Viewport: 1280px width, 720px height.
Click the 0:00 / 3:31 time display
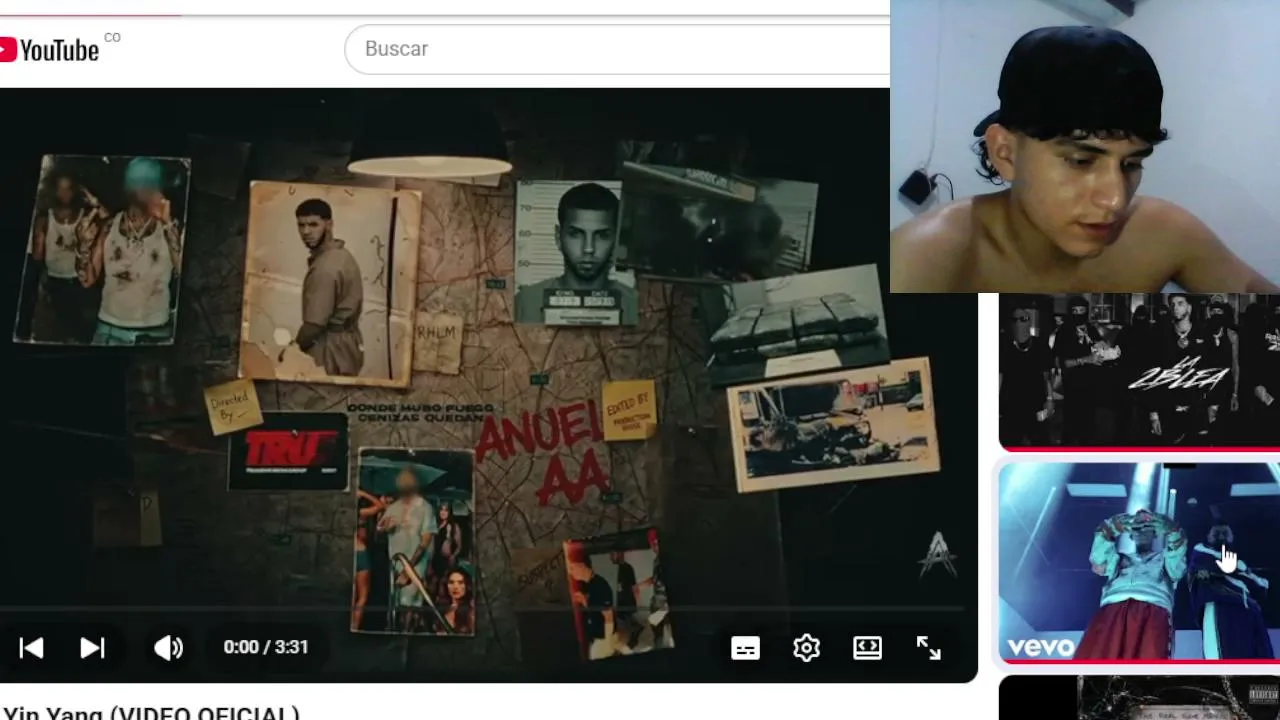point(266,647)
